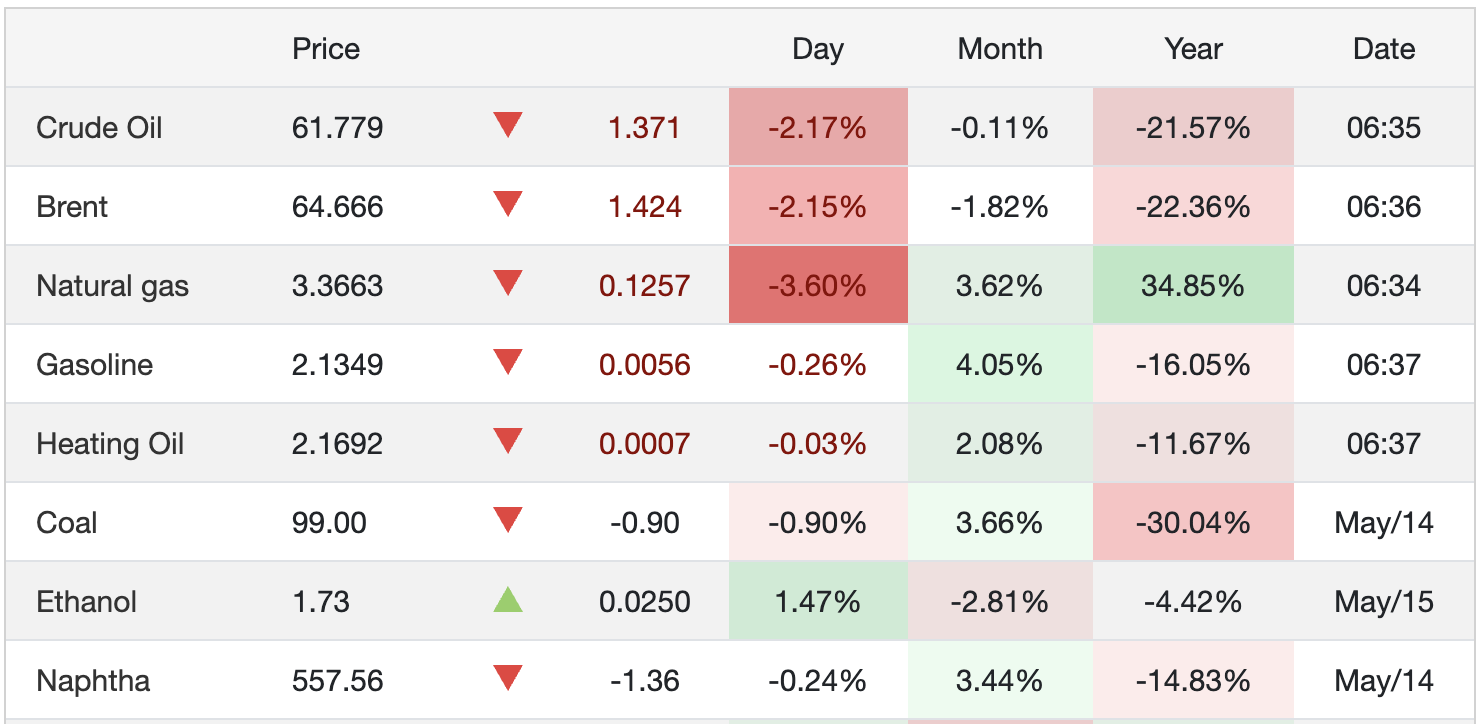1484x724 pixels.
Task: Click the -14.83% year change cell
Action: tap(1193, 680)
